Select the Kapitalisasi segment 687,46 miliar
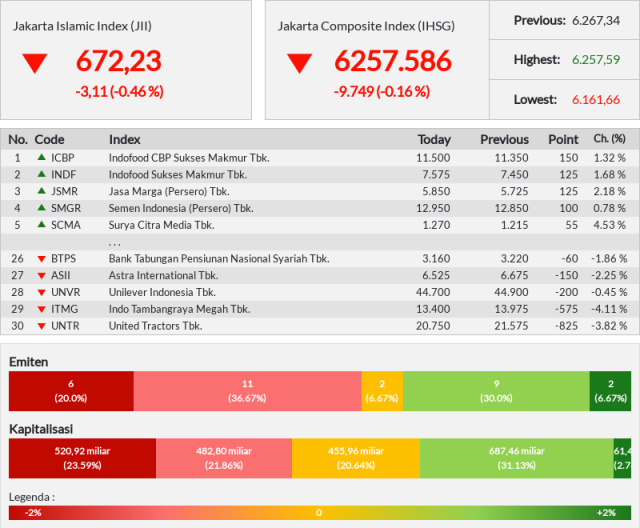The image size is (640, 528). [517, 458]
